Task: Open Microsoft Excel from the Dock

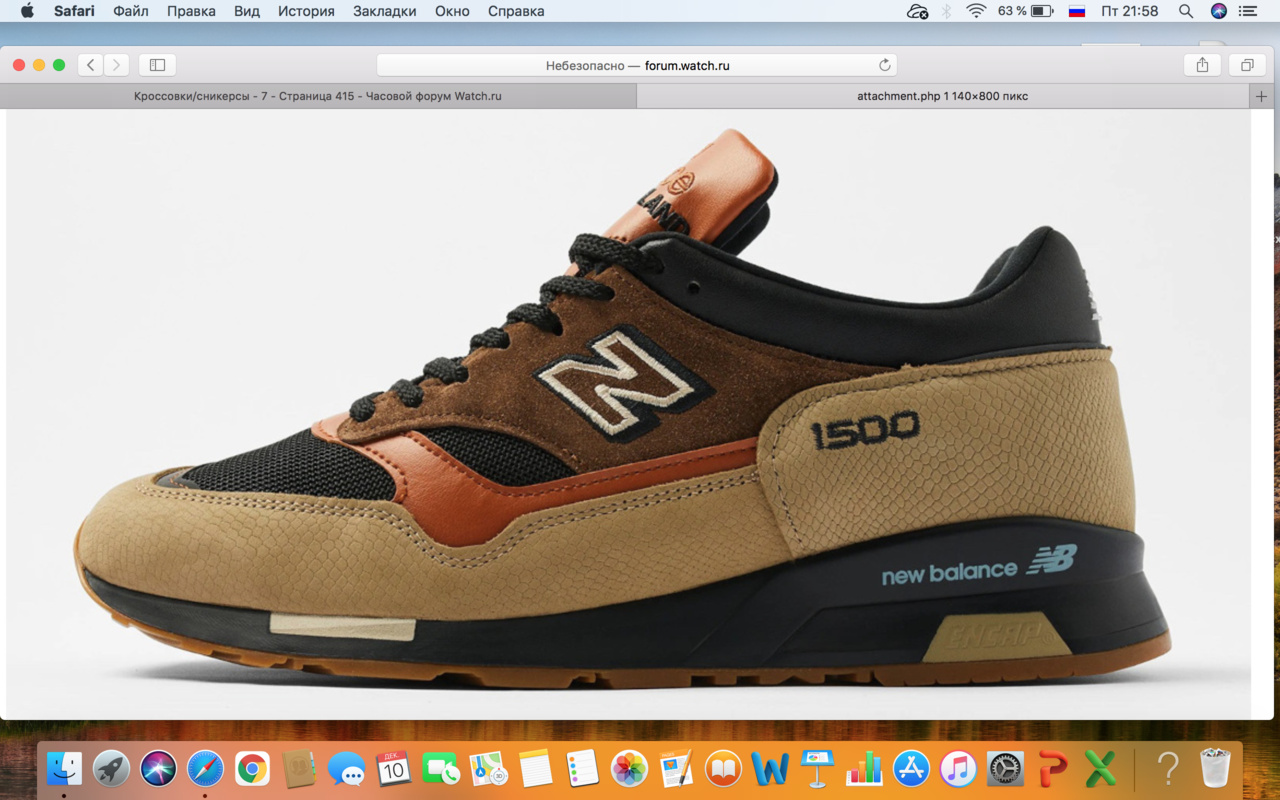Action: tap(1100, 768)
